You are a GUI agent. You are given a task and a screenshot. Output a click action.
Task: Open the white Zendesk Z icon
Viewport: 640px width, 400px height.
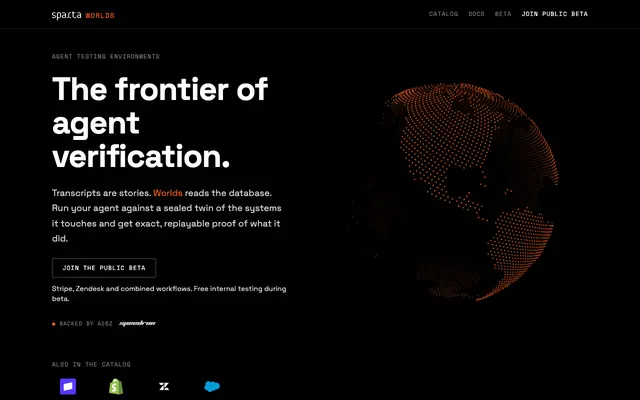click(x=164, y=386)
